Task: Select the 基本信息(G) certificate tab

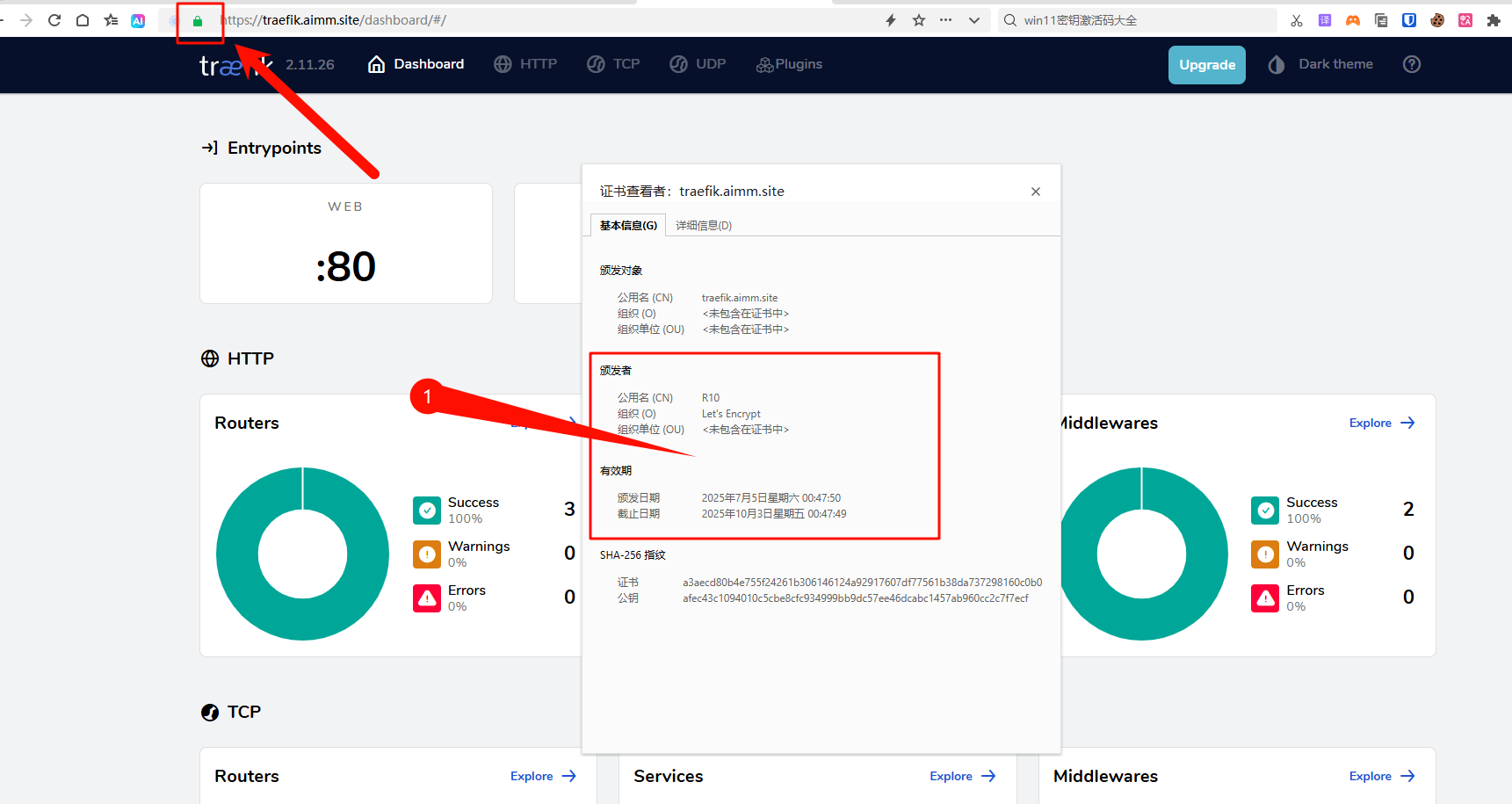Action: click(x=628, y=226)
